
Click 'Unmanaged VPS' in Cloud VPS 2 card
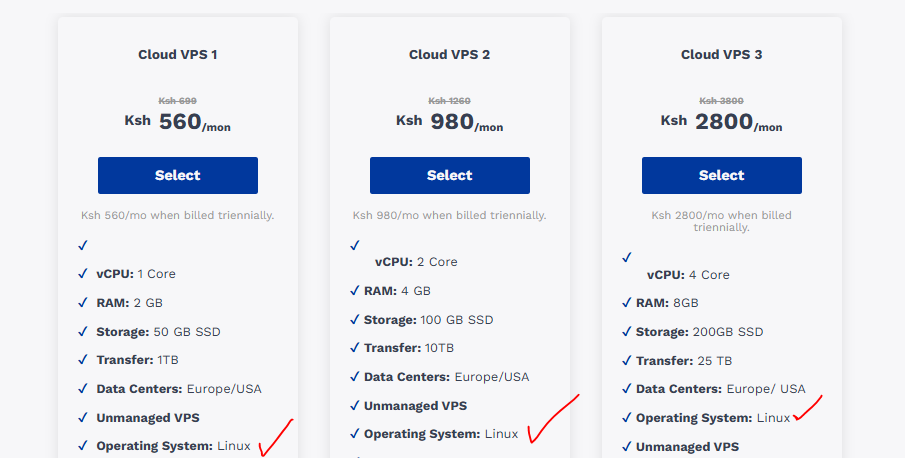click(x=416, y=406)
